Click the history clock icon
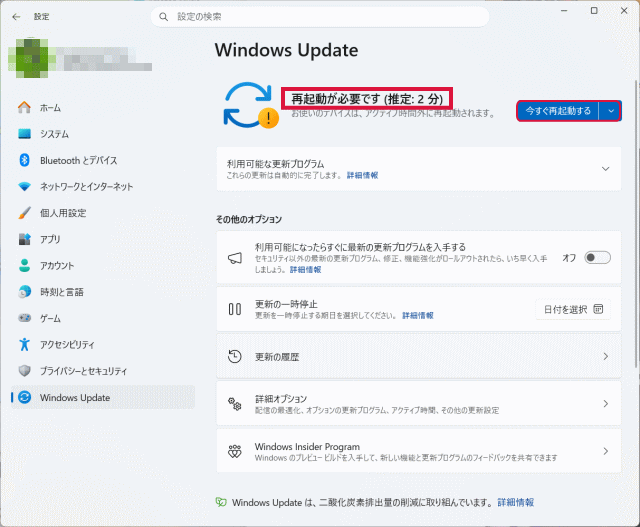 (235, 356)
